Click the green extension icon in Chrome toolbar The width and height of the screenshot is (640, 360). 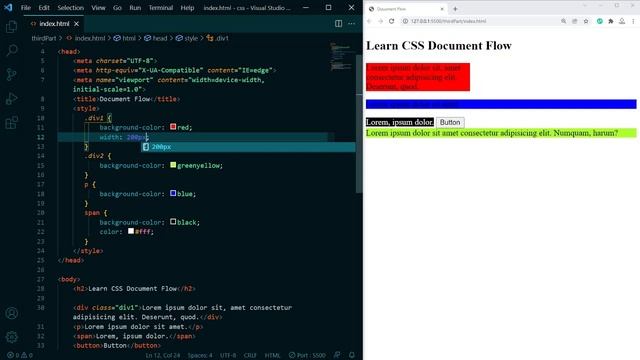pos(600,21)
